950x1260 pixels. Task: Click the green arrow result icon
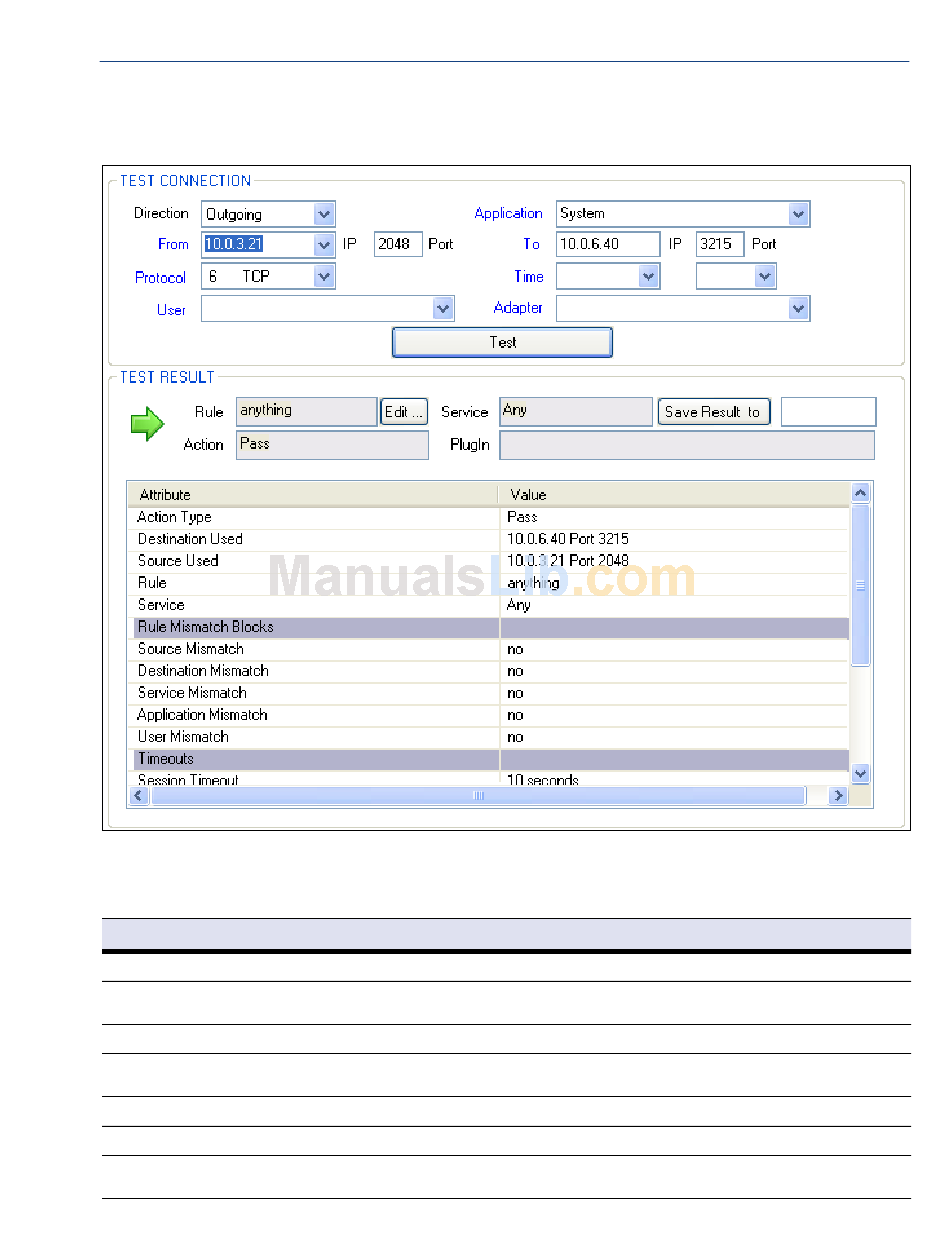[x=147, y=426]
